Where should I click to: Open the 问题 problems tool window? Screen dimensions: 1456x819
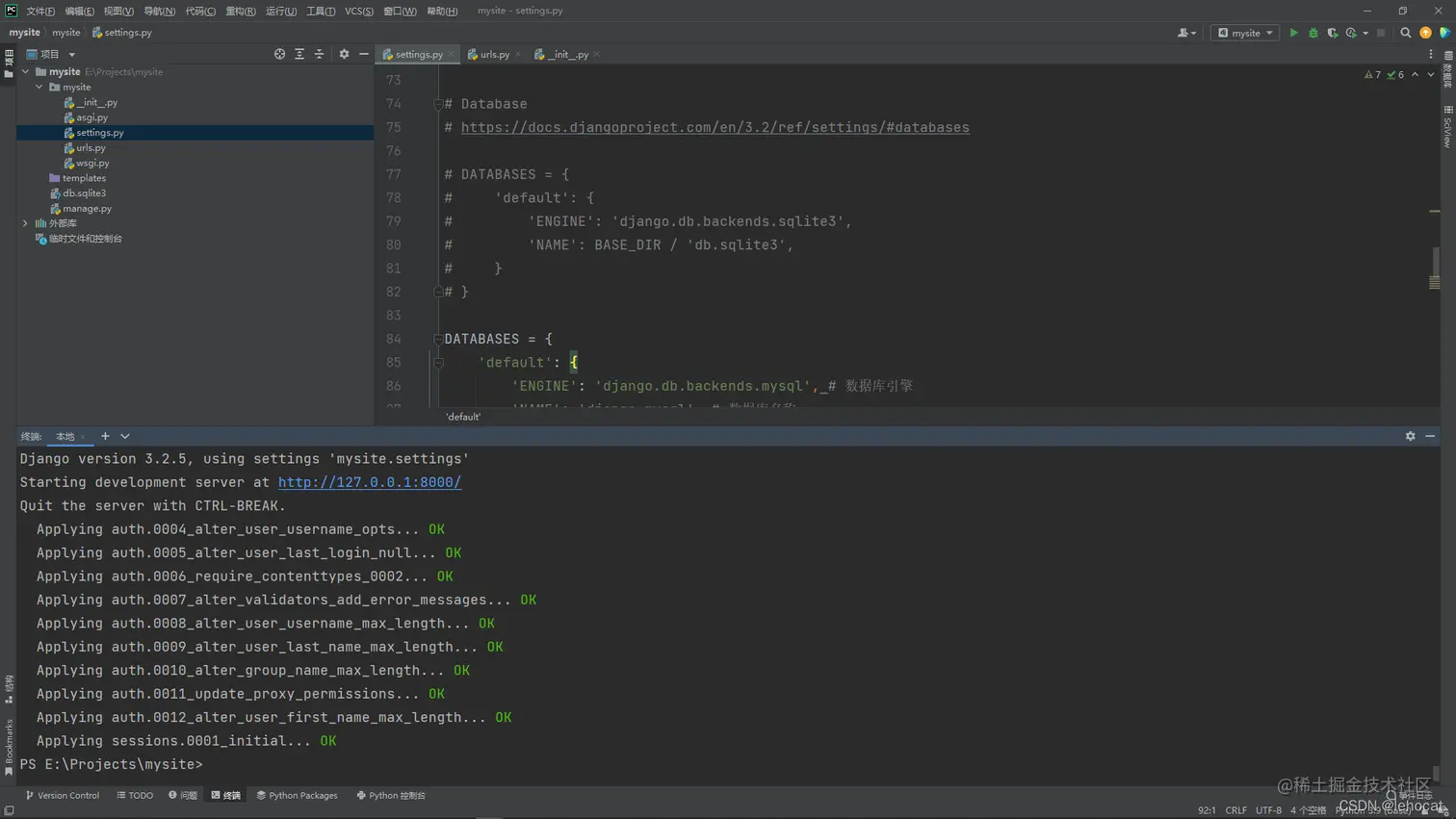coord(182,796)
